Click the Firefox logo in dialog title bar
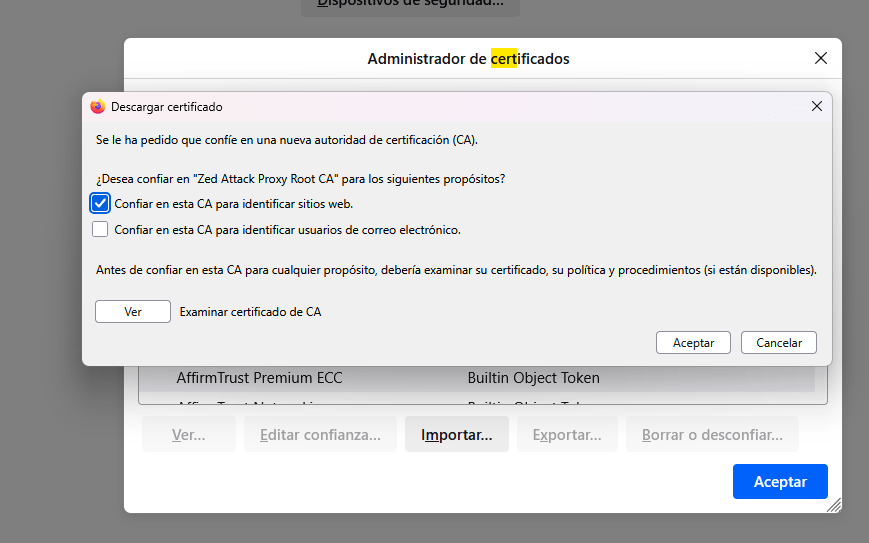869x543 pixels. (98, 106)
